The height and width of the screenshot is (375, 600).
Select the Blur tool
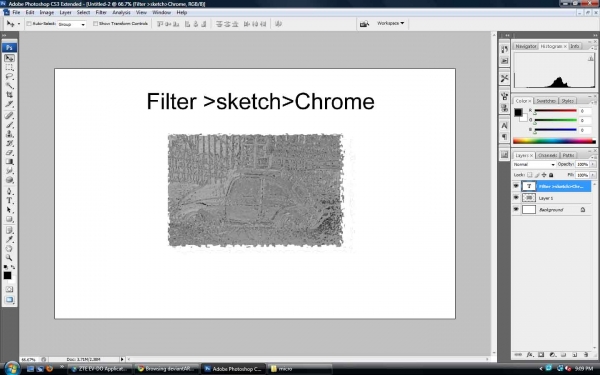pos(9,171)
